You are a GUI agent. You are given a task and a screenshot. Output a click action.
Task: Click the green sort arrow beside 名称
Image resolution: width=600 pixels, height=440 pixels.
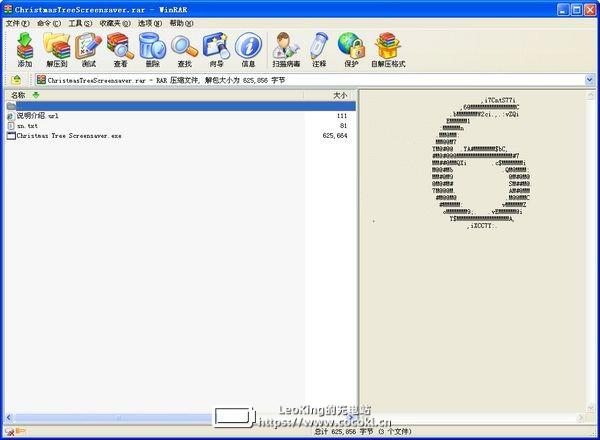tap(36, 95)
